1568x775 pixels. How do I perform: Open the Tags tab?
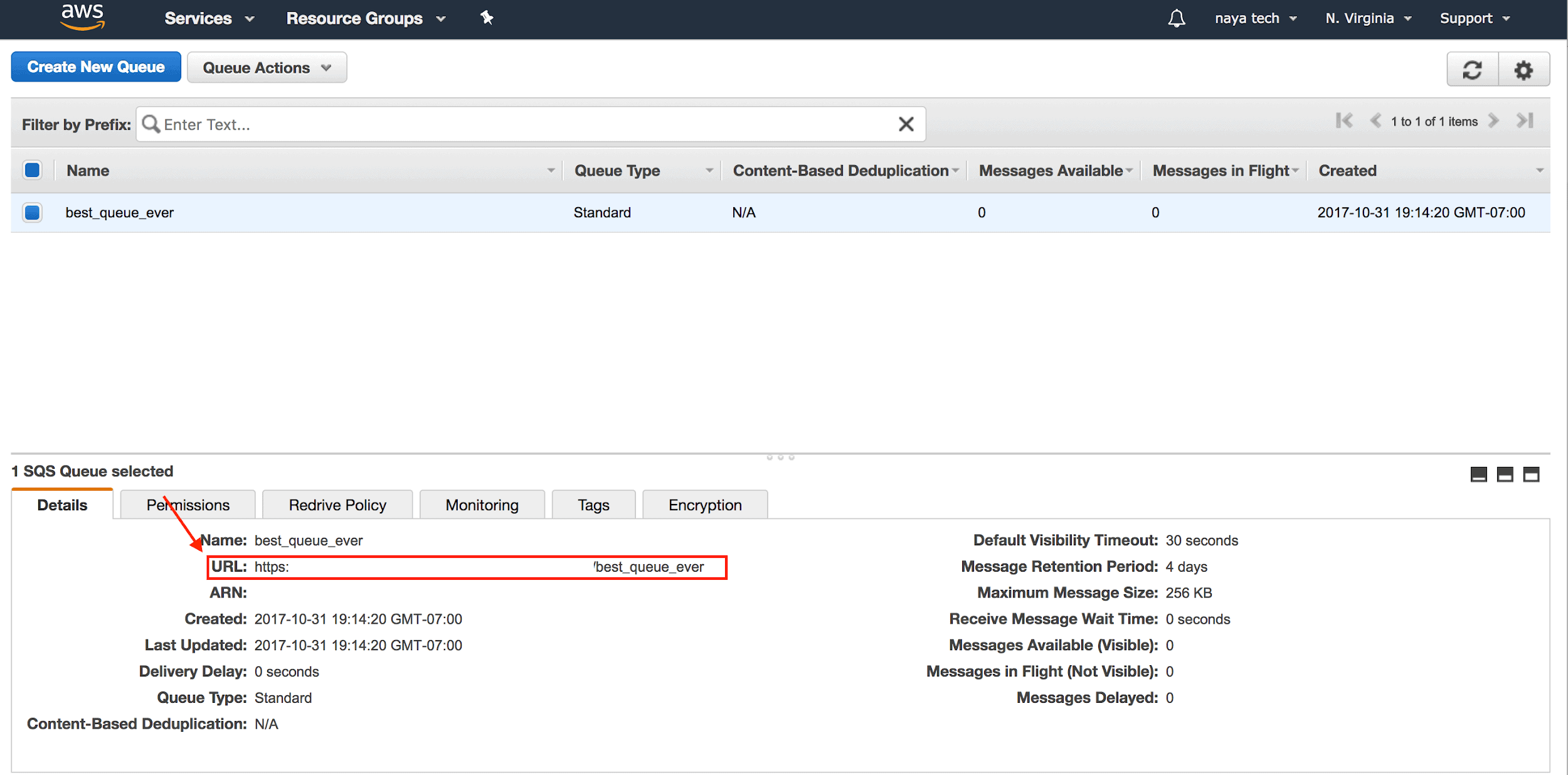[593, 505]
